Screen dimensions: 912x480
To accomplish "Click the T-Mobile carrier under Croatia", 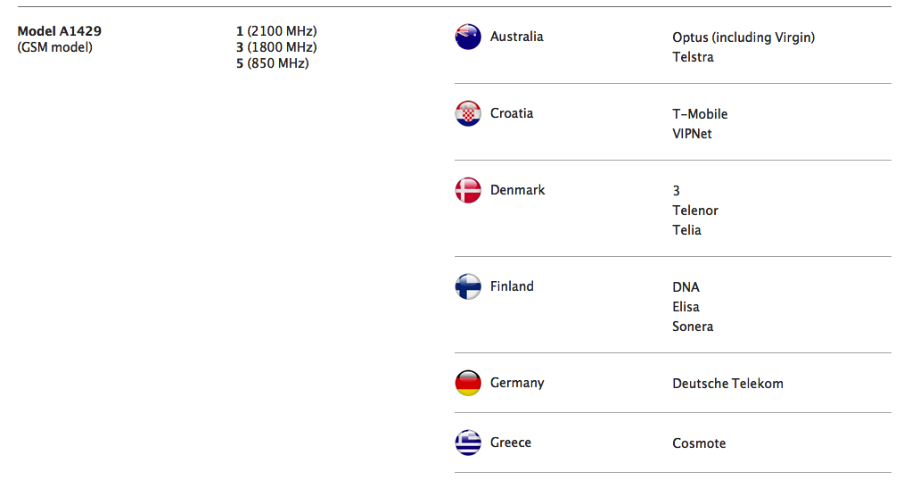I will coord(700,114).
